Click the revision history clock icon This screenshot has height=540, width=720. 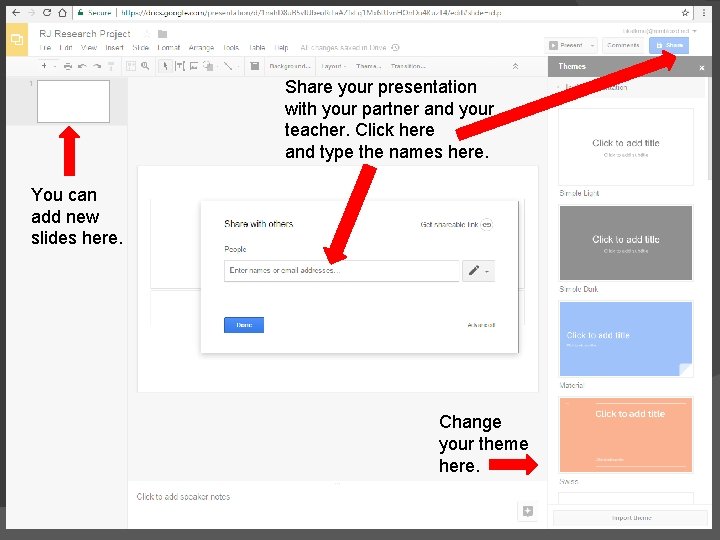pos(395,47)
